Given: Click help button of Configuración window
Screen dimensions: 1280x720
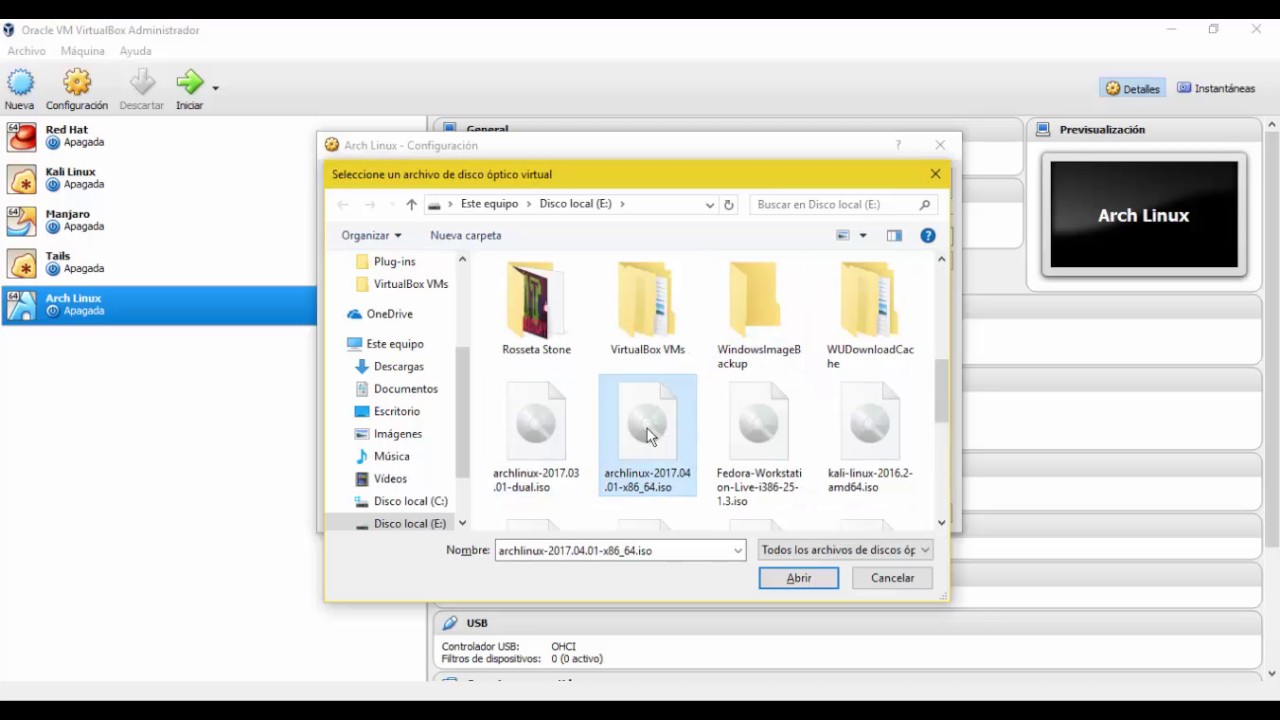Looking at the screenshot, I should 898,145.
